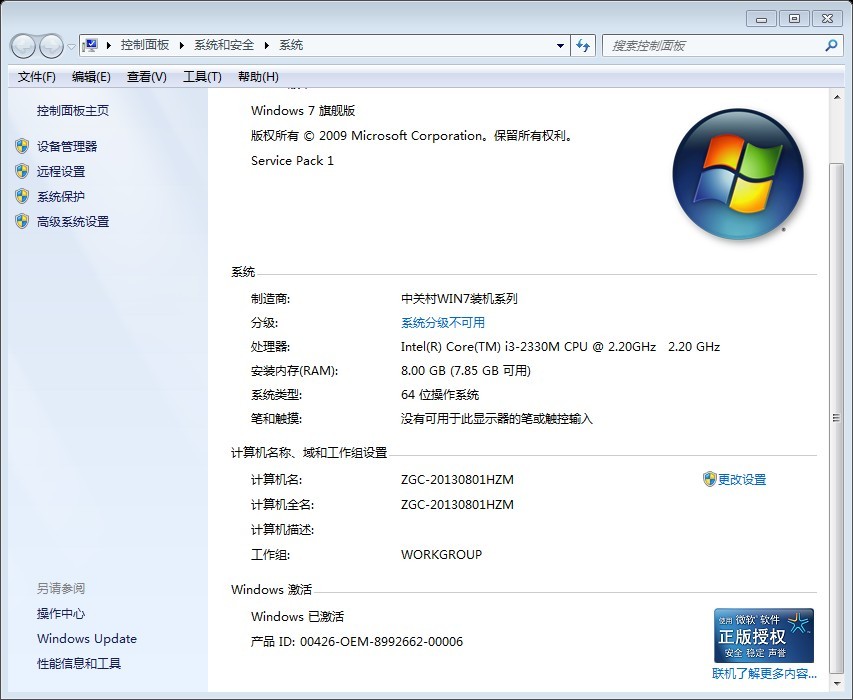Click the computer icon in address bar
The image size is (853, 700).
coord(90,45)
